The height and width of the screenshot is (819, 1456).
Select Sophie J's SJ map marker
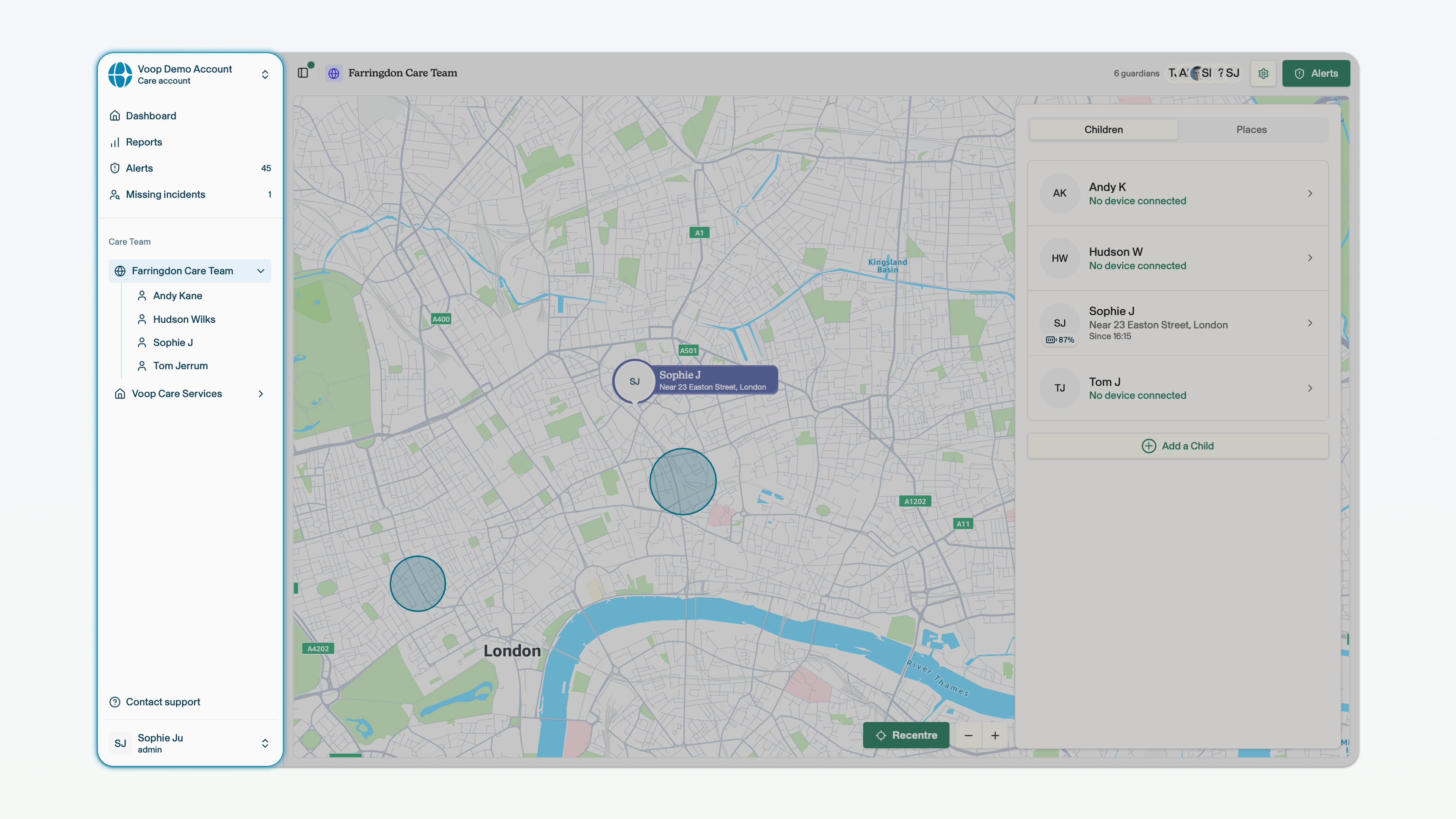[634, 381]
